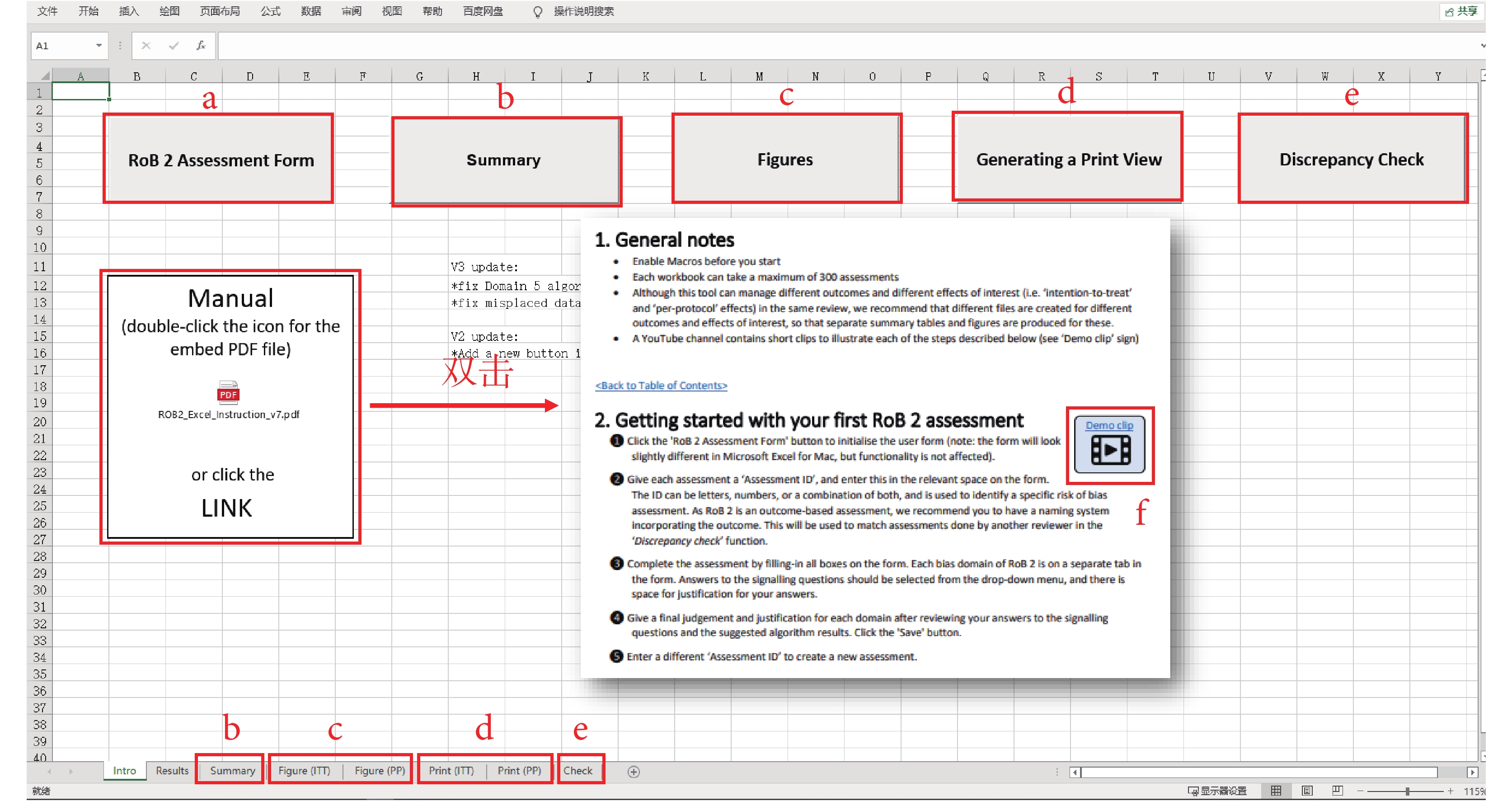Click the confirm entry checkmark icon
The height and width of the screenshot is (801, 1512).
pyautogui.click(x=173, y=45)
